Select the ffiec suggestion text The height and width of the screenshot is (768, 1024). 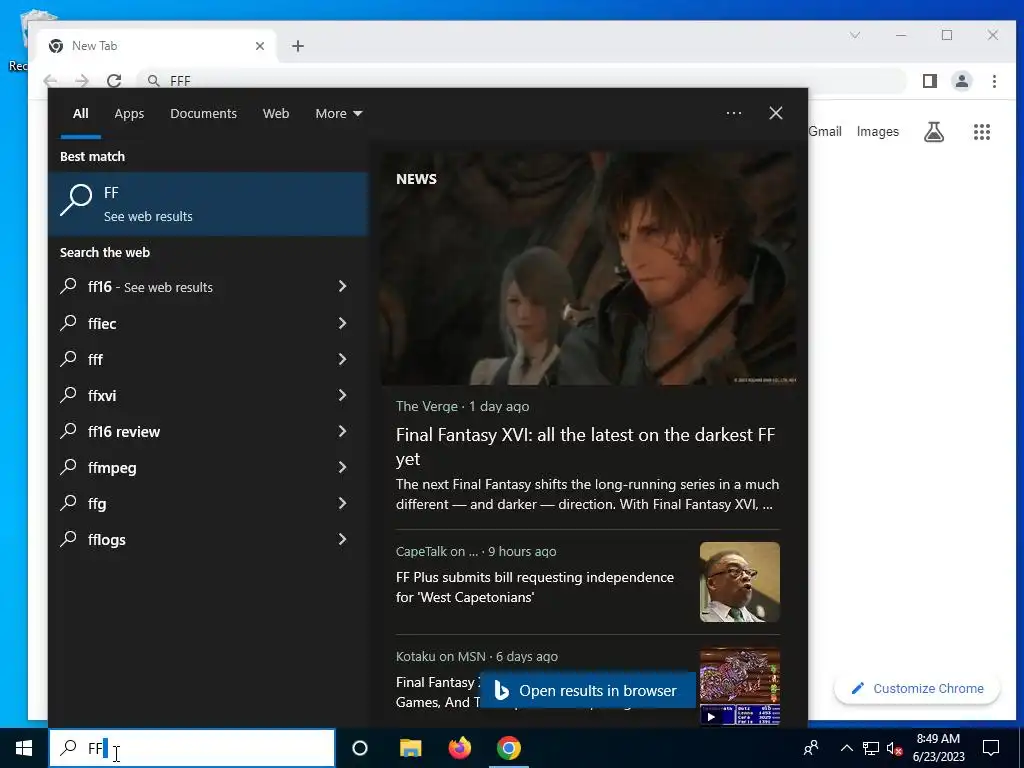(102, 323)
